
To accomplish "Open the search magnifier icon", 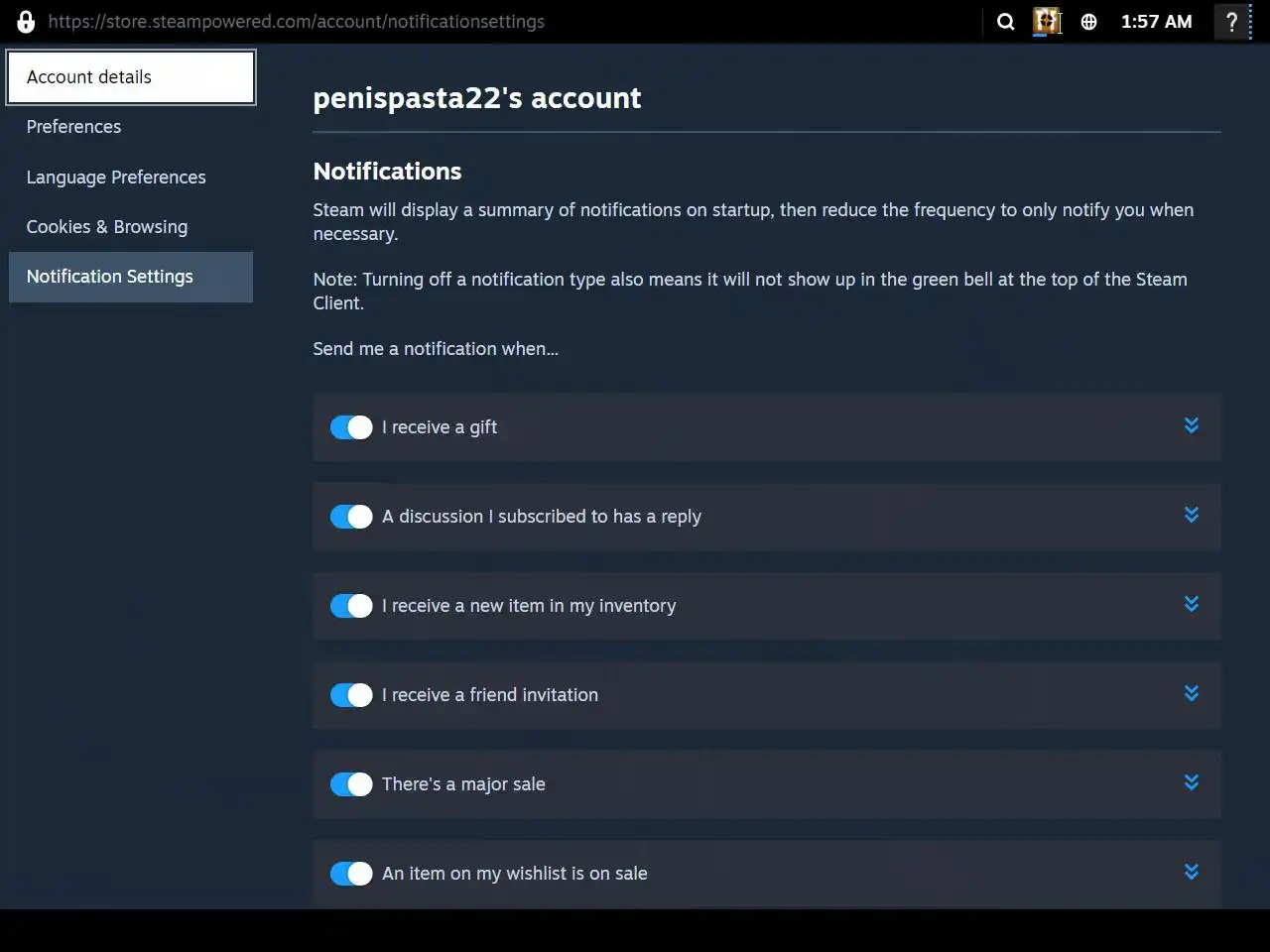I will [x=1005, y=22].
